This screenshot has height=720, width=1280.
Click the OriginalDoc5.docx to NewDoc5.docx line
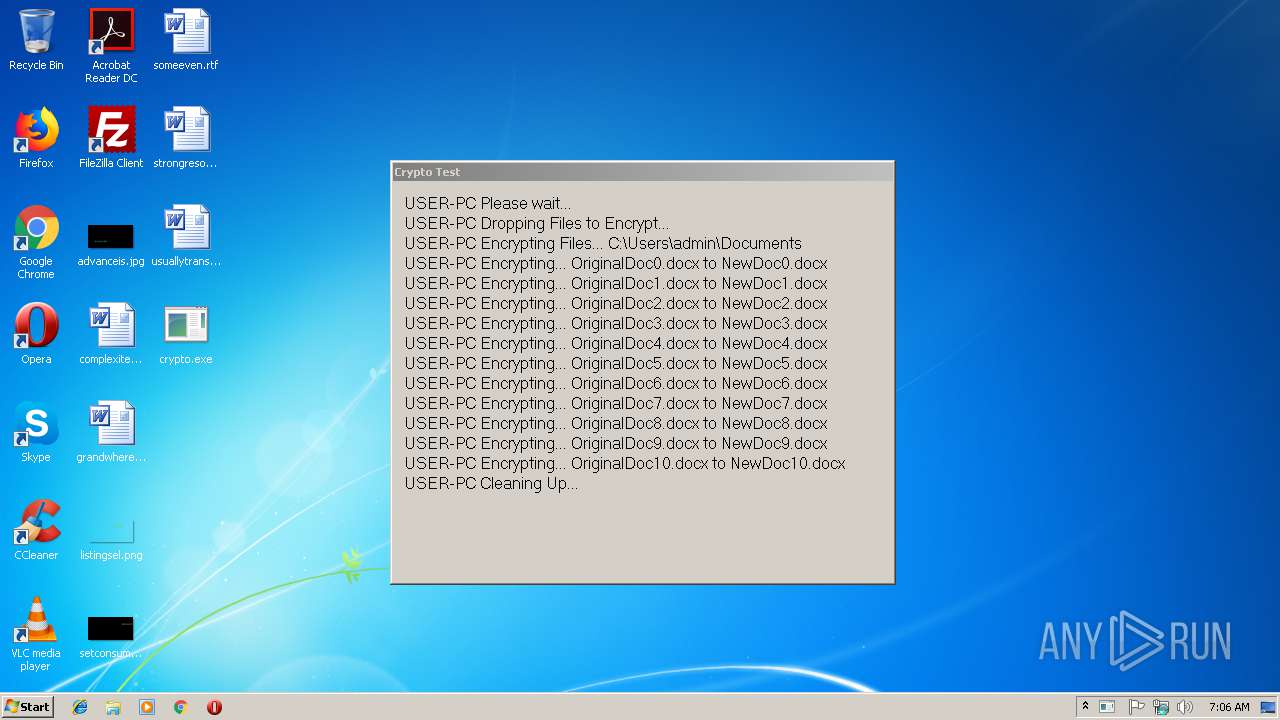tap(616, 363)
